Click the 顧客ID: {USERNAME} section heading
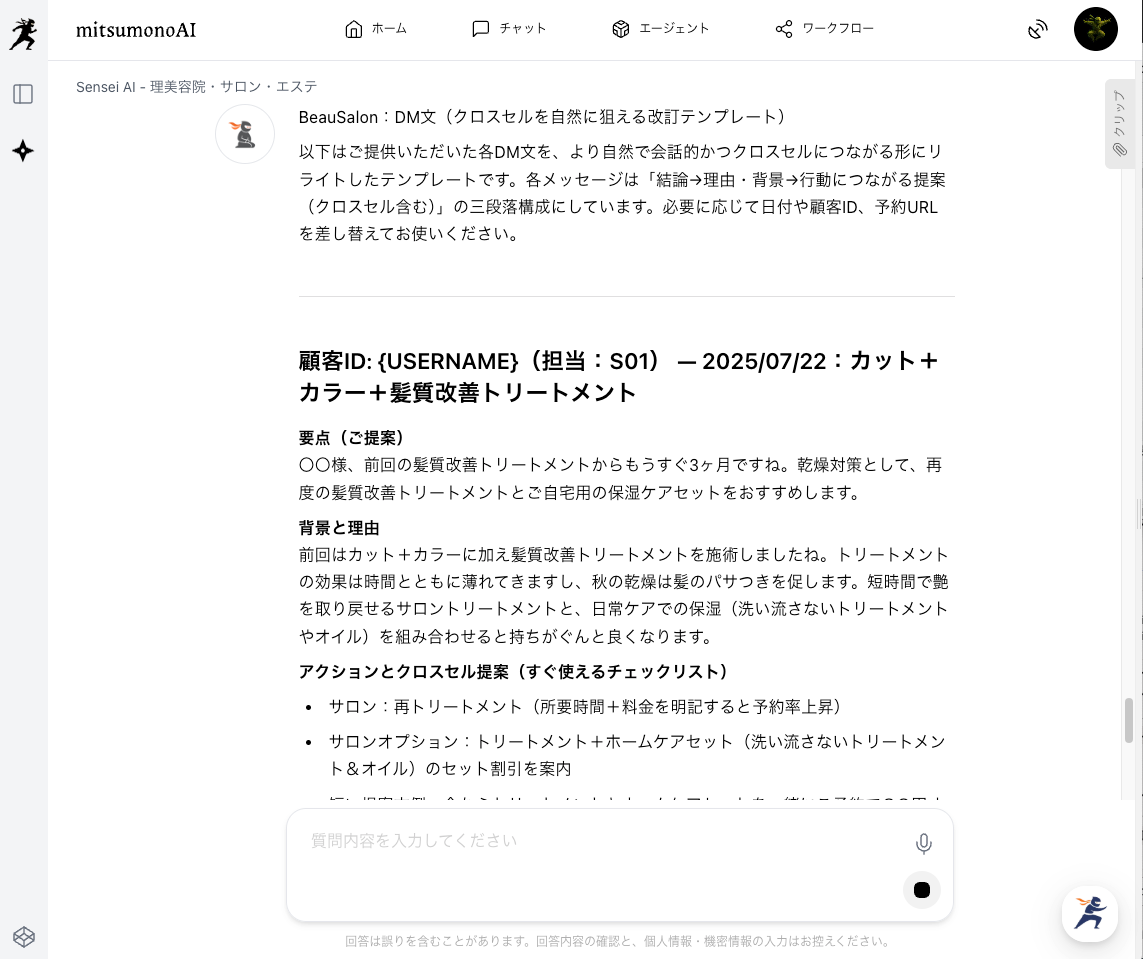 coord(618,376)
